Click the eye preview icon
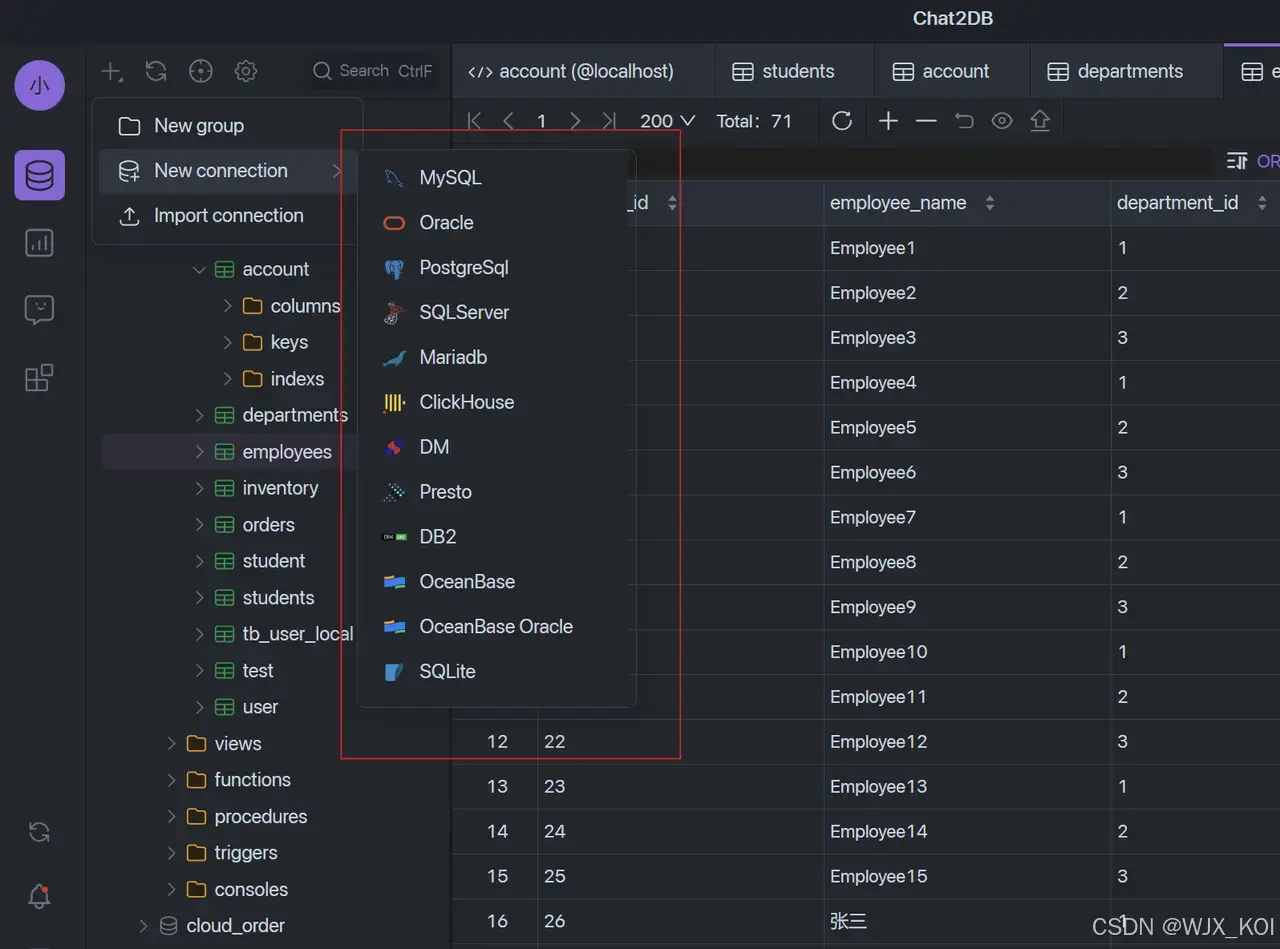 1002,121
